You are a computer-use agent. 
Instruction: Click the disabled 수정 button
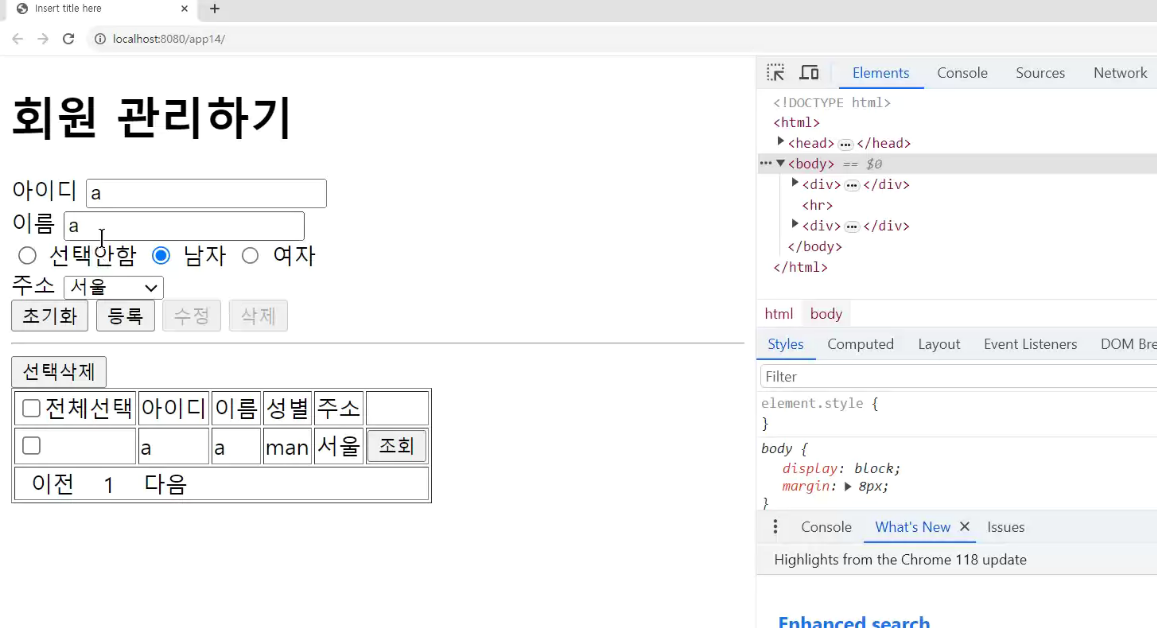click(x=192, y=316)
